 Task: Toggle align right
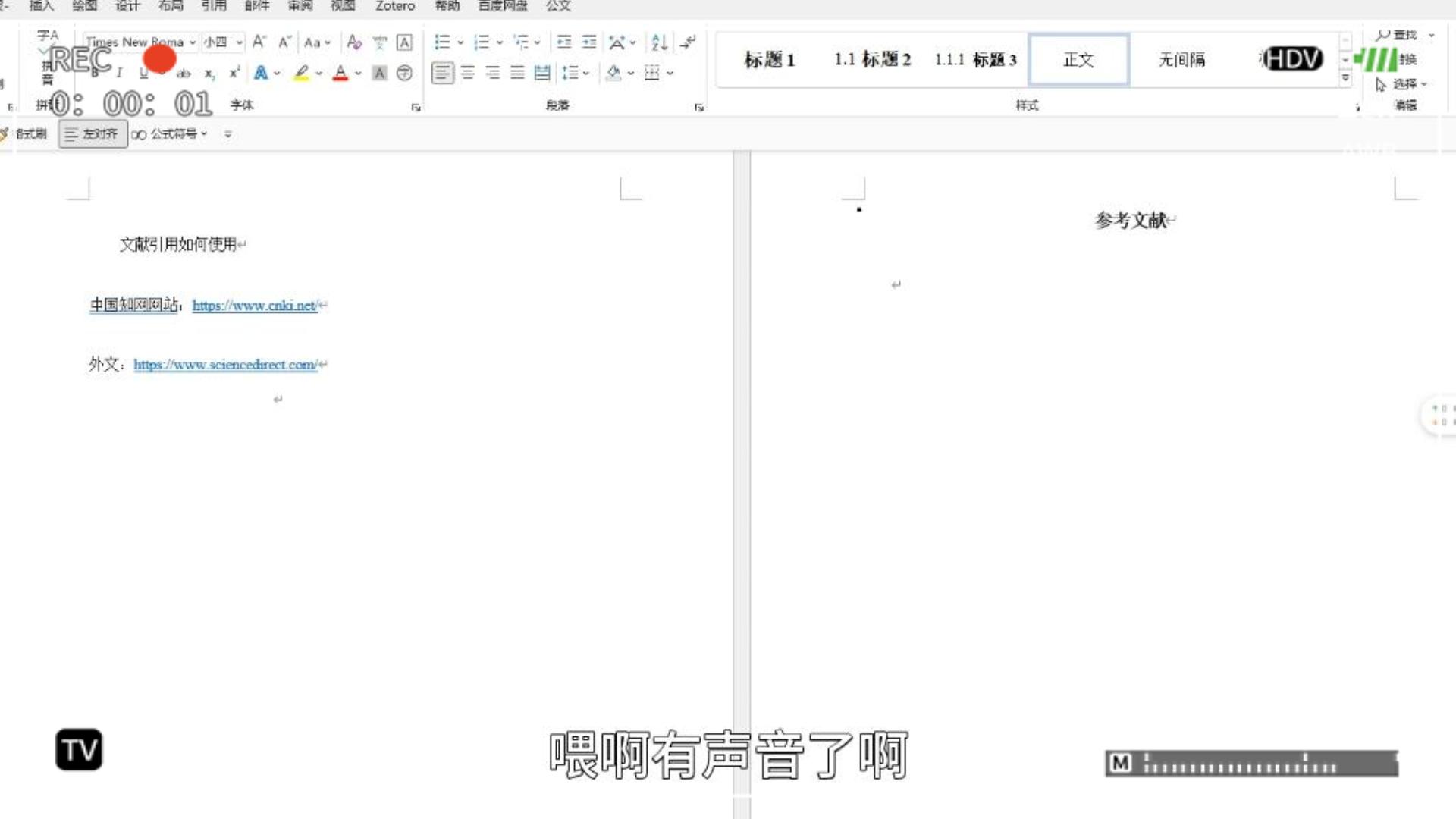coord(493,73)
